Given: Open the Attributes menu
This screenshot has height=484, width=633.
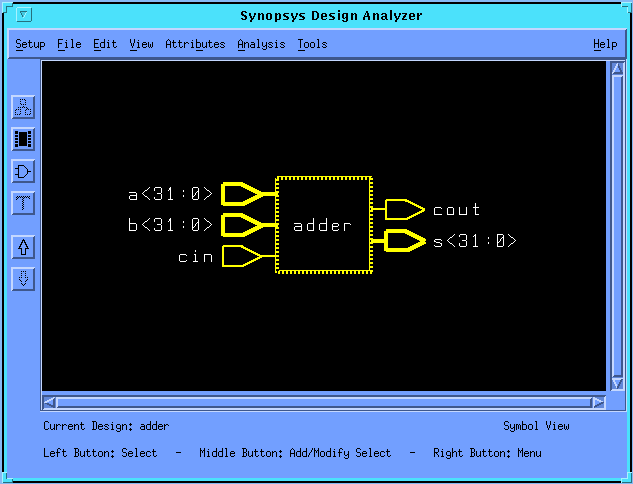Looking at the screenshot, I should point(195,44).
